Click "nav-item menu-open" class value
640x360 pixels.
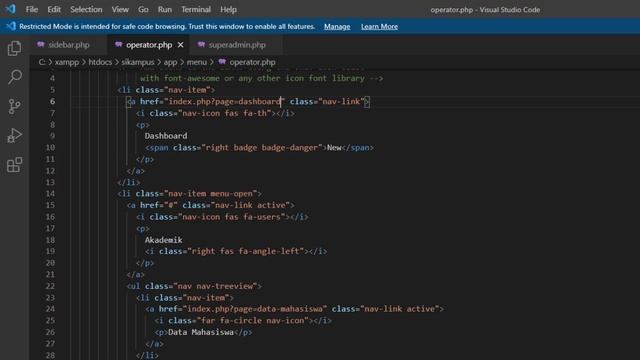coord(210,193)
